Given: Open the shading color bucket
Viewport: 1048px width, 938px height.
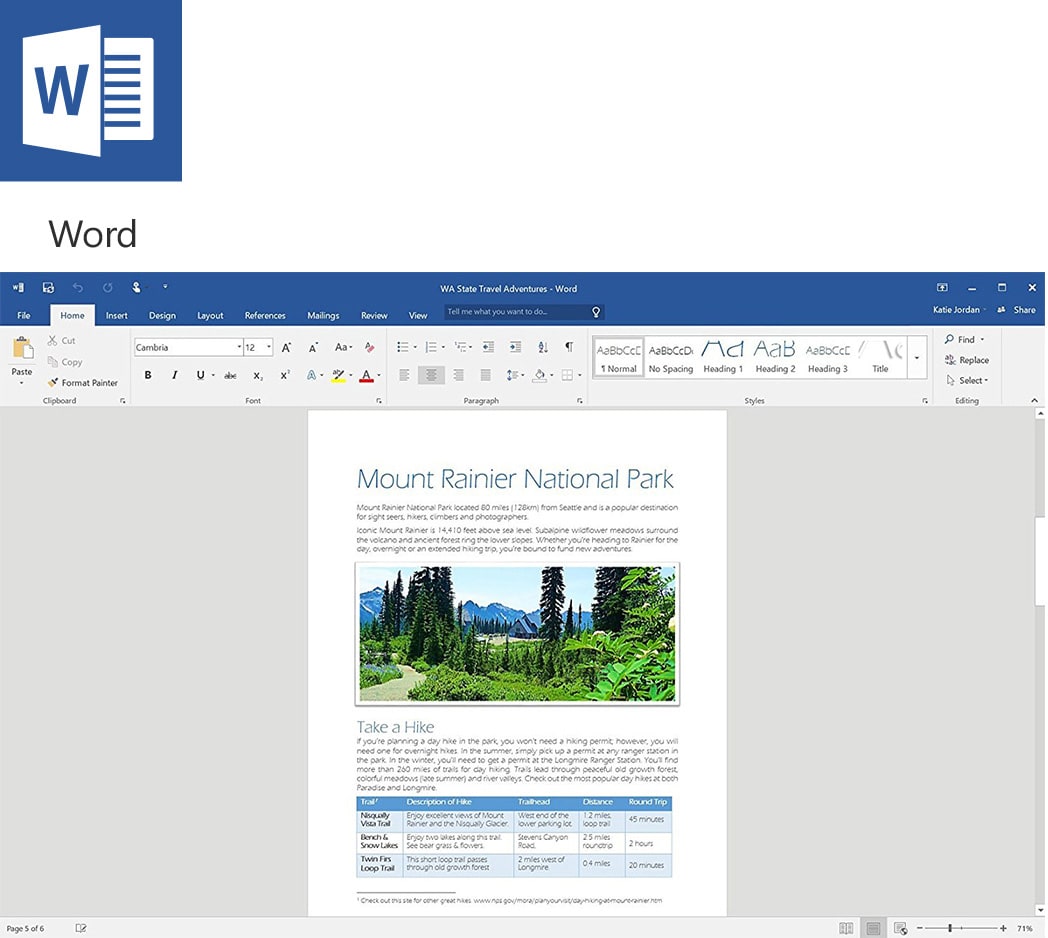Looking at the screenshot, I should point(539,375).
